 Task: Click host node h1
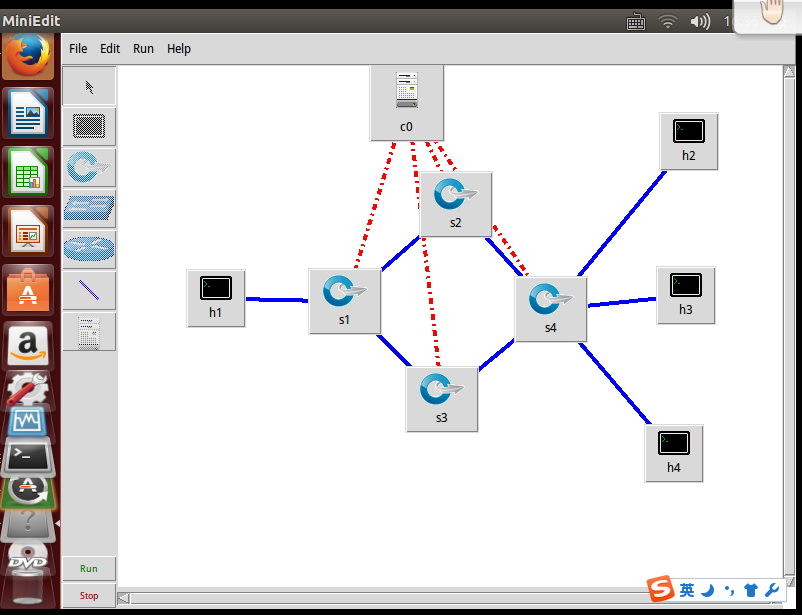pyautogui.click(x=216, y=298)
